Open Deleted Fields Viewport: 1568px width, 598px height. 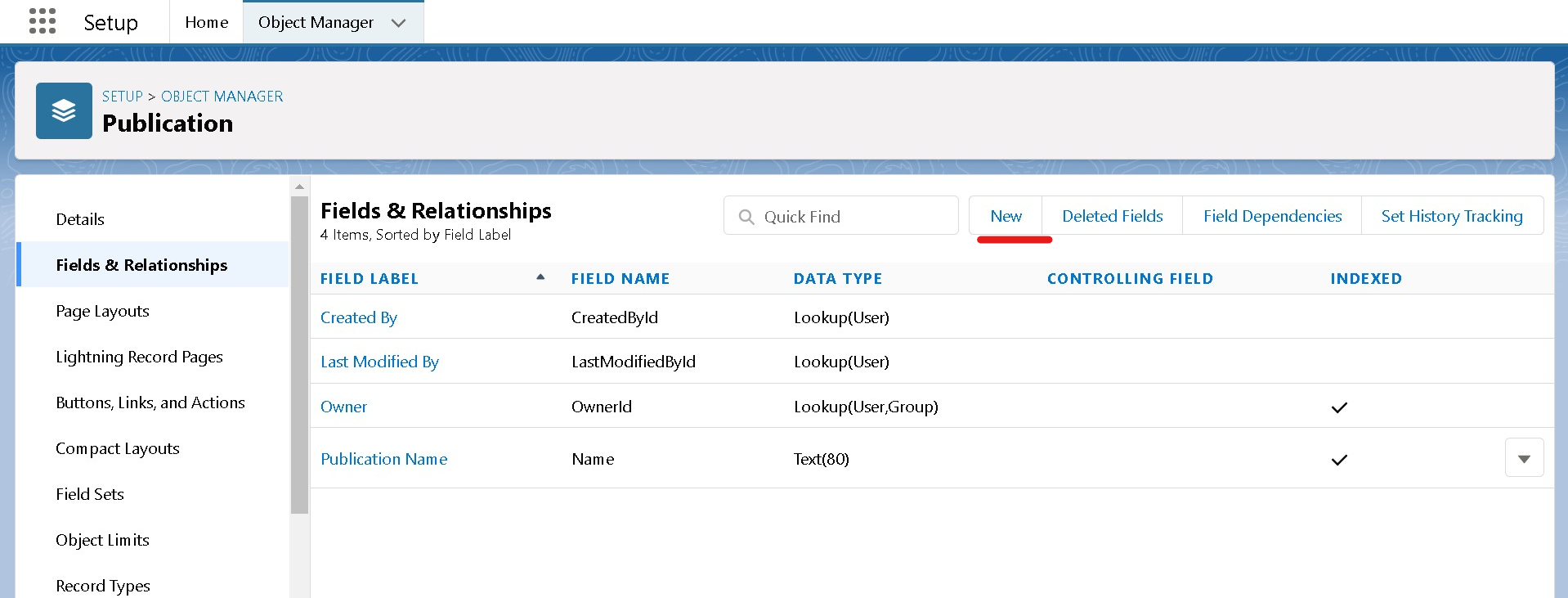[x=1112, y=216]
